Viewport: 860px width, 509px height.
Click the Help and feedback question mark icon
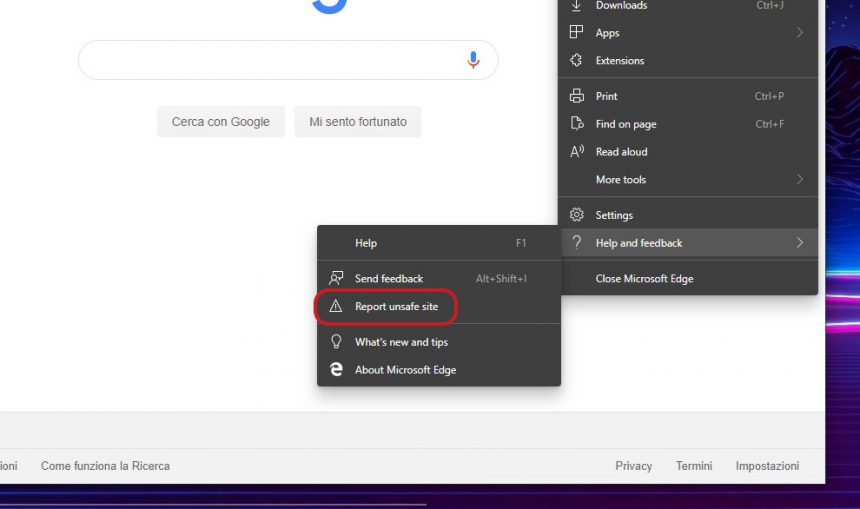click(576, 242)
